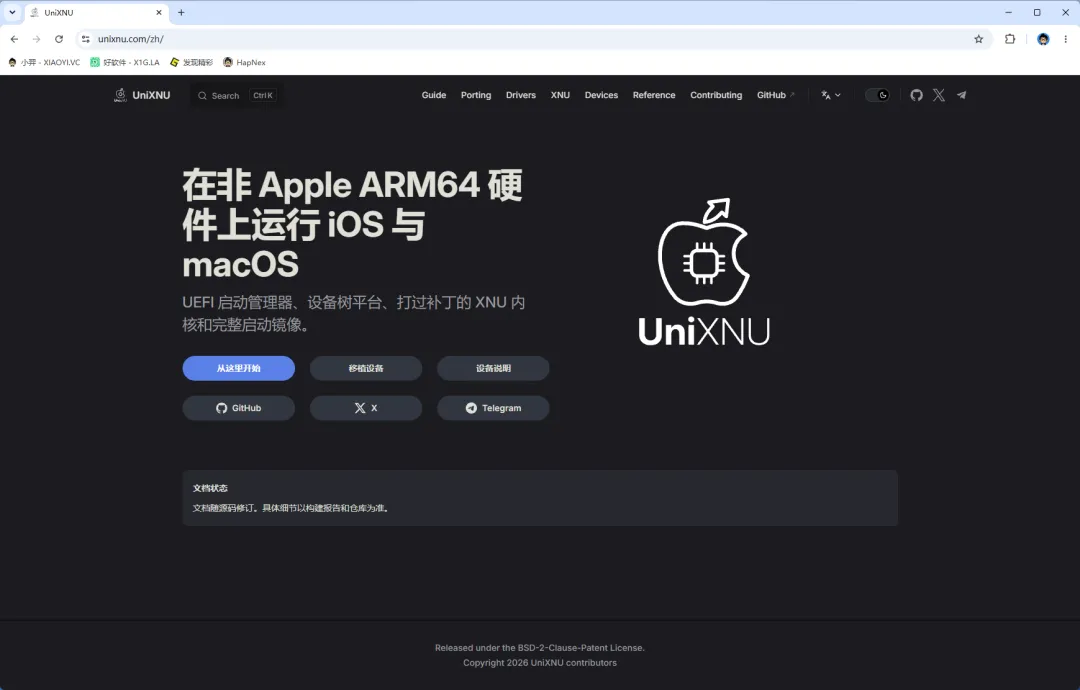Viewport: 1080px width, 690px height.
Task: Click the GitHub hero button
Action: coord(238,408)
